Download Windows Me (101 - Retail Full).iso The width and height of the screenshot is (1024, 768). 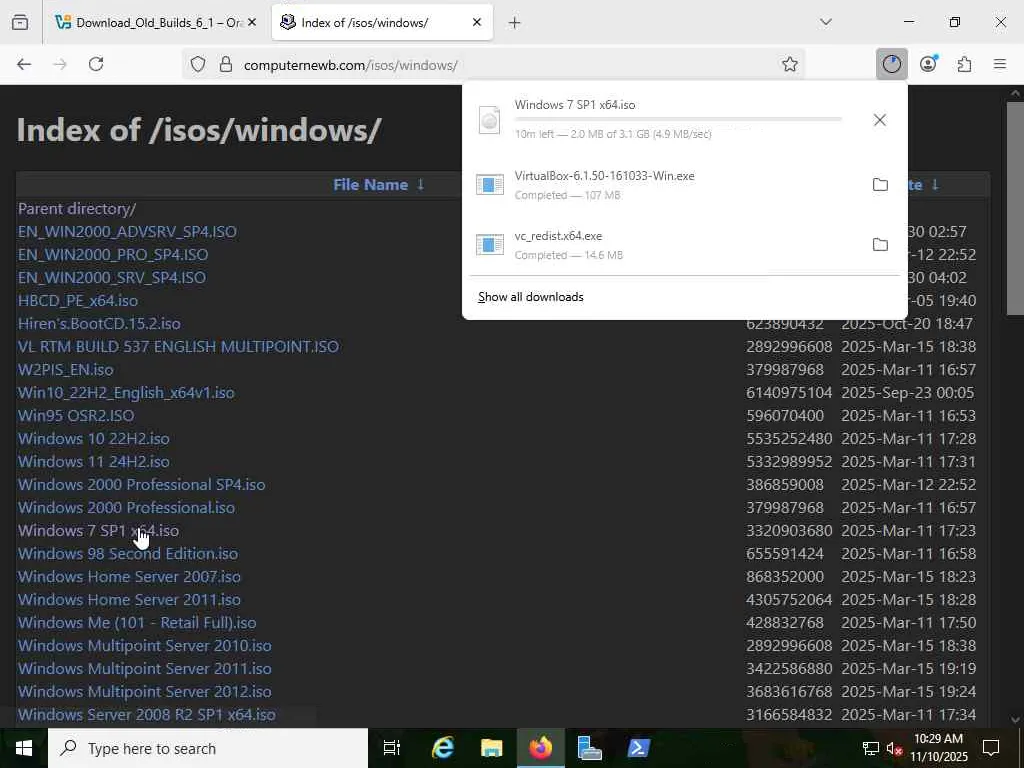tap(137, 623)
